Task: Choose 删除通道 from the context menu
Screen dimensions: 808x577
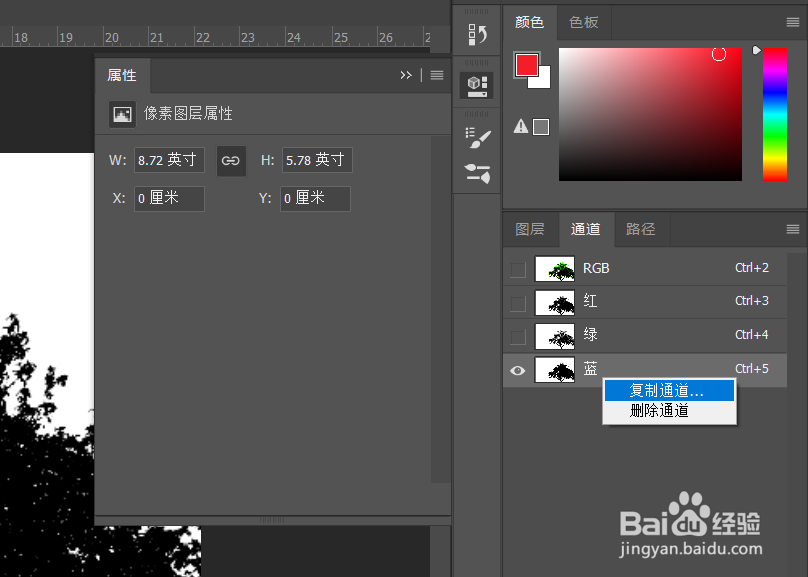Action: point(669,411)
